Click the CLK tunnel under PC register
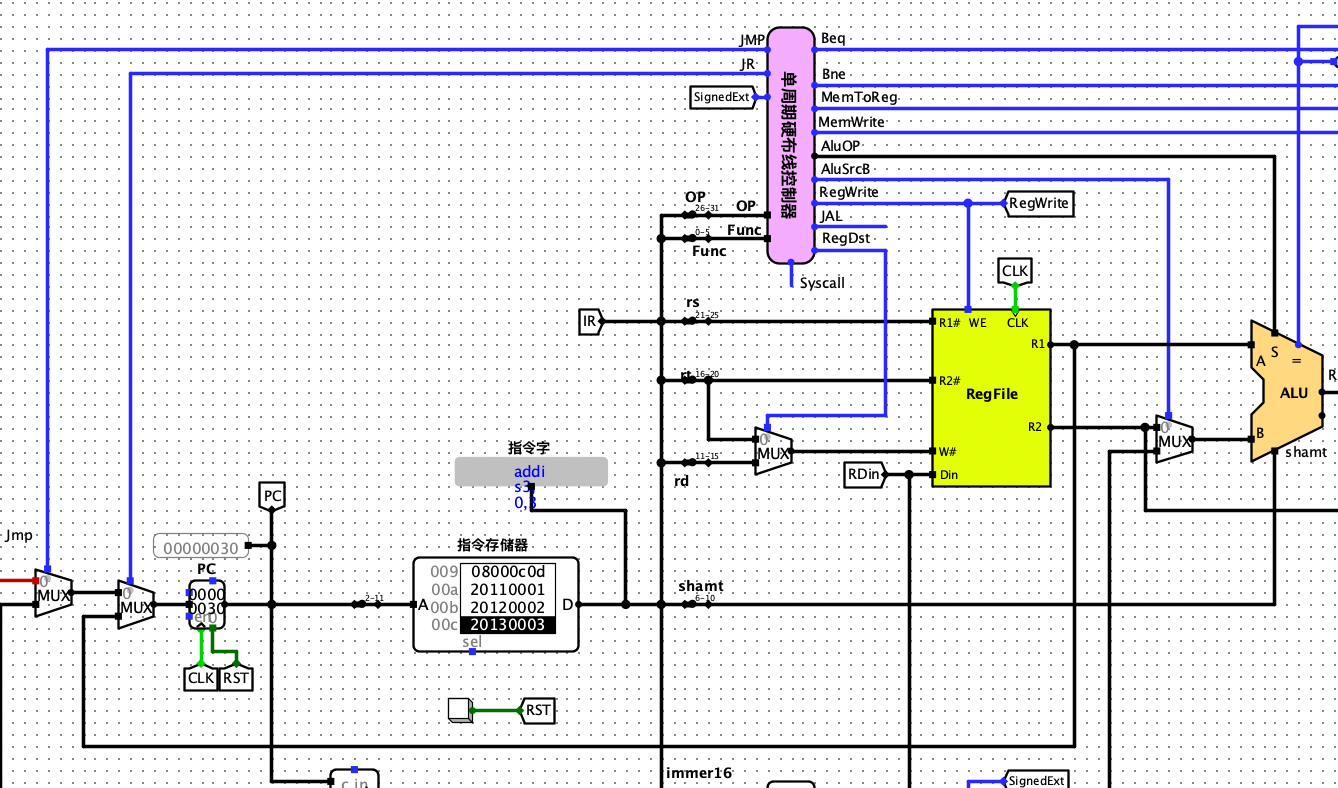 point(201,678)
